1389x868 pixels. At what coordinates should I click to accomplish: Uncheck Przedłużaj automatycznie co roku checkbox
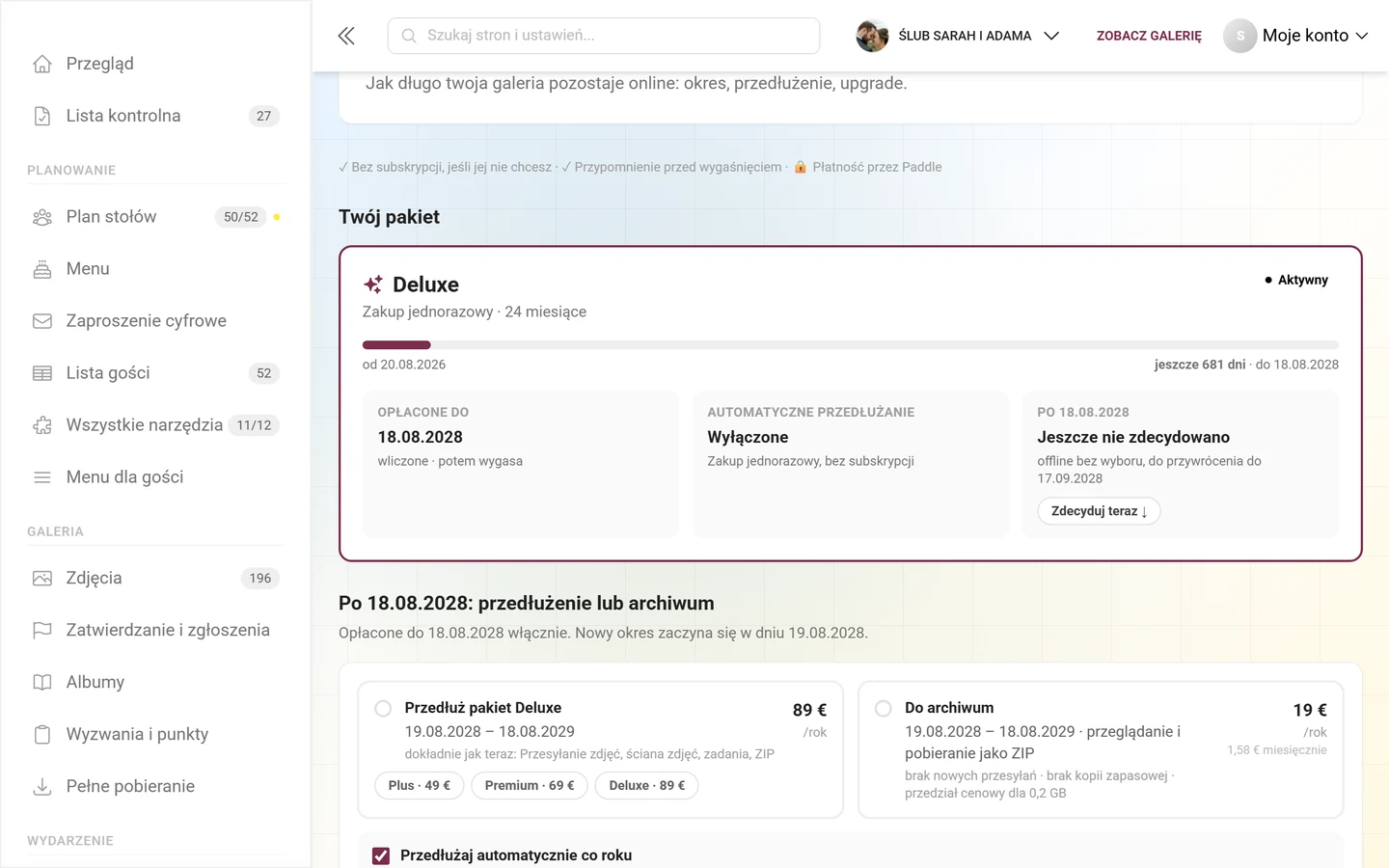(x=381, y=856)
